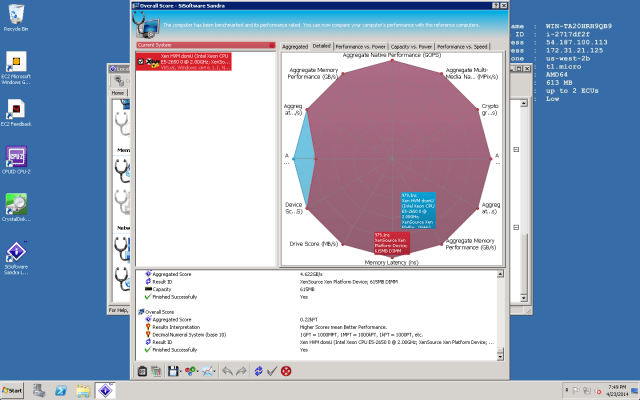Click the colored spheres reference options icon
Image resolution: width=640 pixels, height=400 pixels.
click(190, 371)
